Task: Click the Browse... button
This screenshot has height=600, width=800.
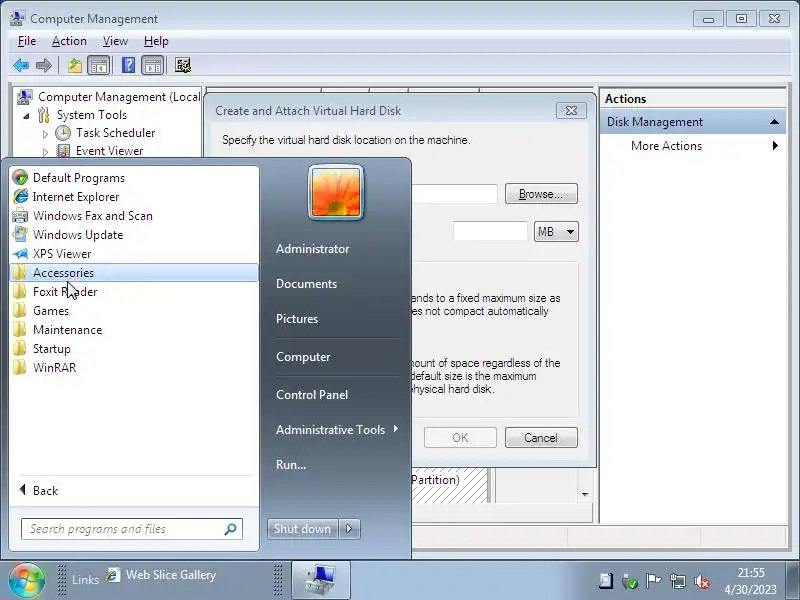Action: [x=541, y=194]
